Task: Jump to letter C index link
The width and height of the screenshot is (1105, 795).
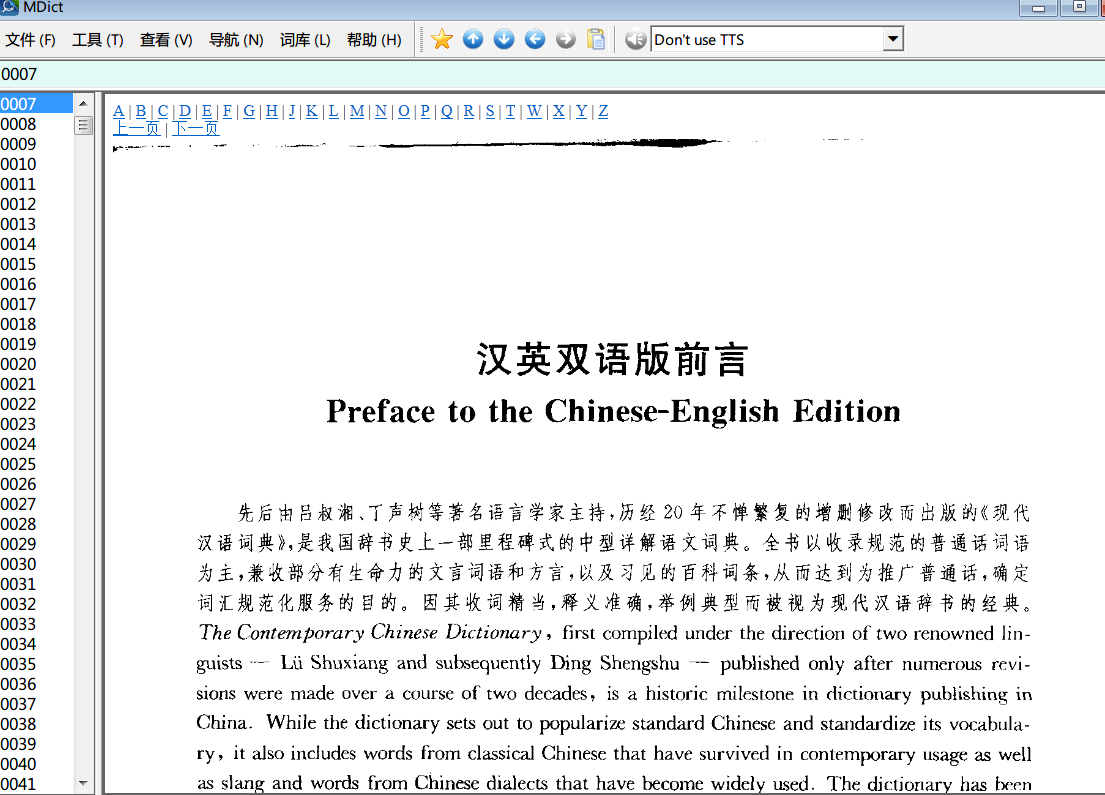Action: pos(163,111)
